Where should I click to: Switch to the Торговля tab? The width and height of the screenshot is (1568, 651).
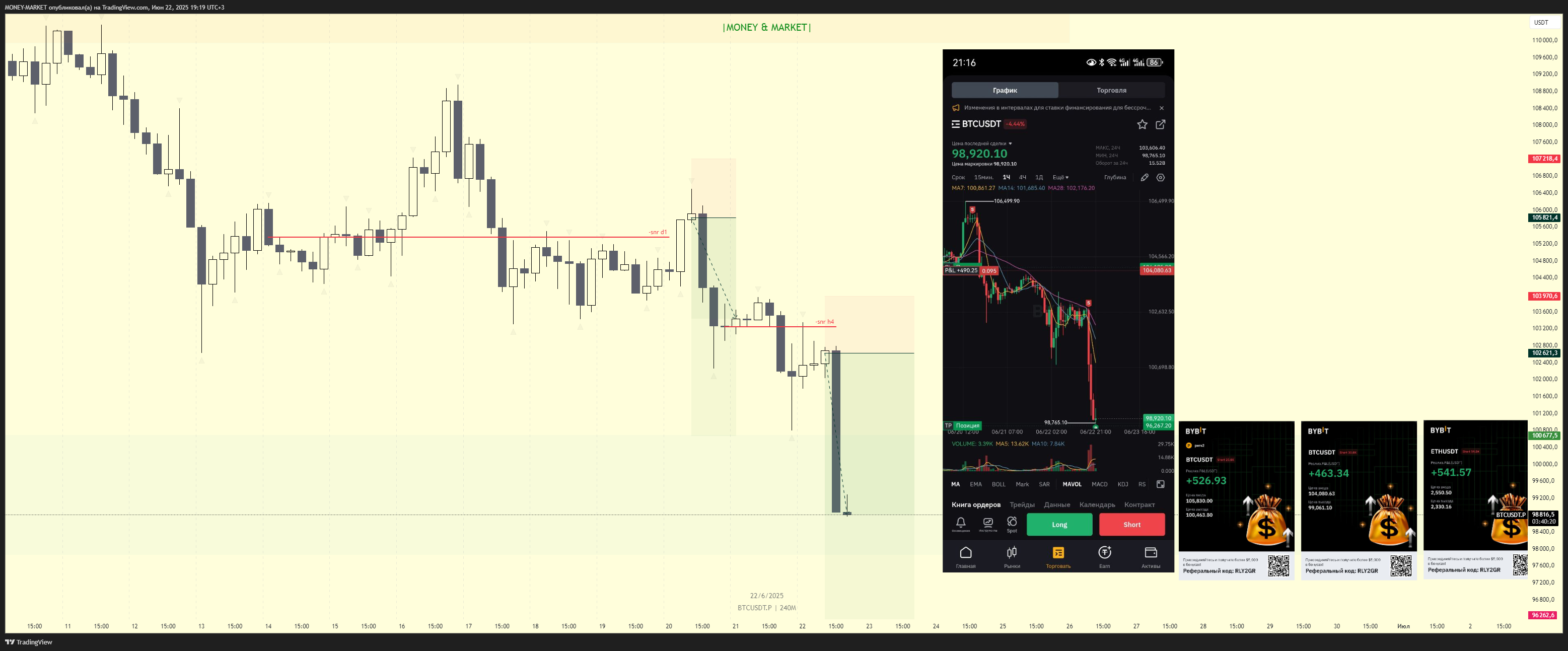(1111, 90)
